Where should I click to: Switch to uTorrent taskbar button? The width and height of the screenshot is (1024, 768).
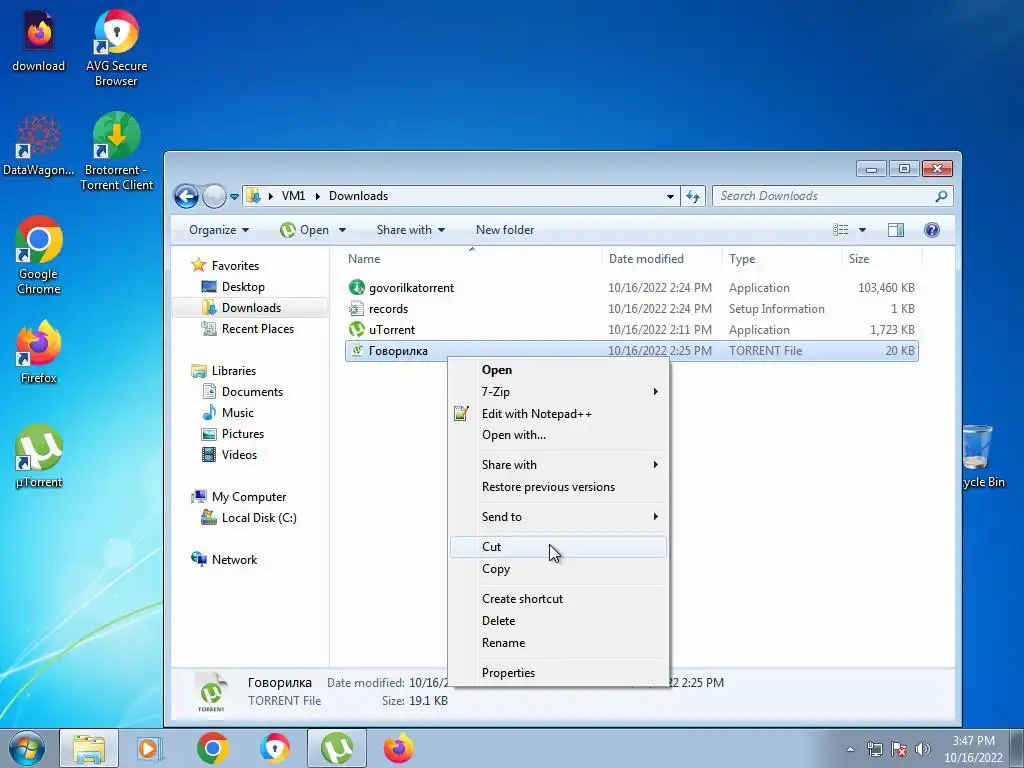[337, 748]
